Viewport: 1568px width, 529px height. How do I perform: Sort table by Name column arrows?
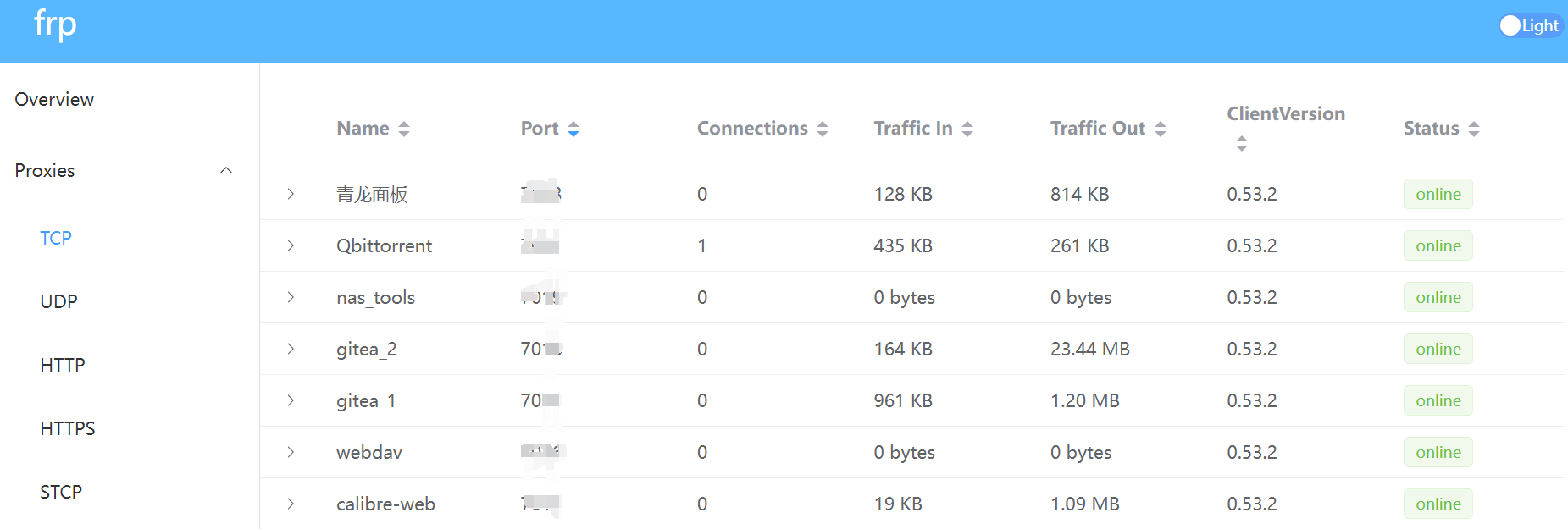pyautogui.click(x=404, y=129)
